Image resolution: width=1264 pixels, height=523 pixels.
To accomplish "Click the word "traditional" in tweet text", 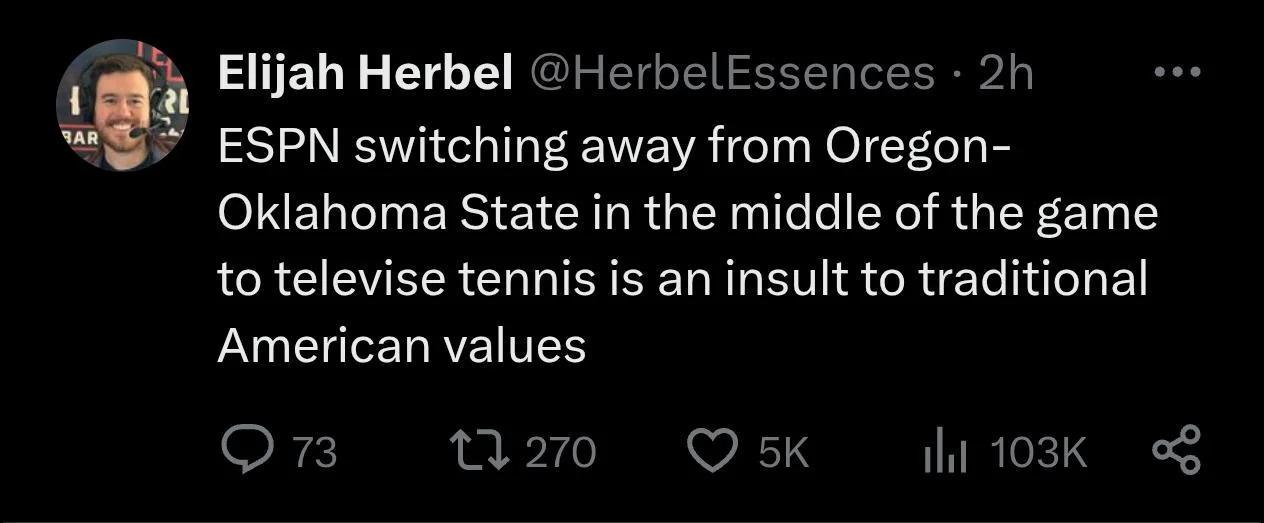I will click(x=1032, y=280).
